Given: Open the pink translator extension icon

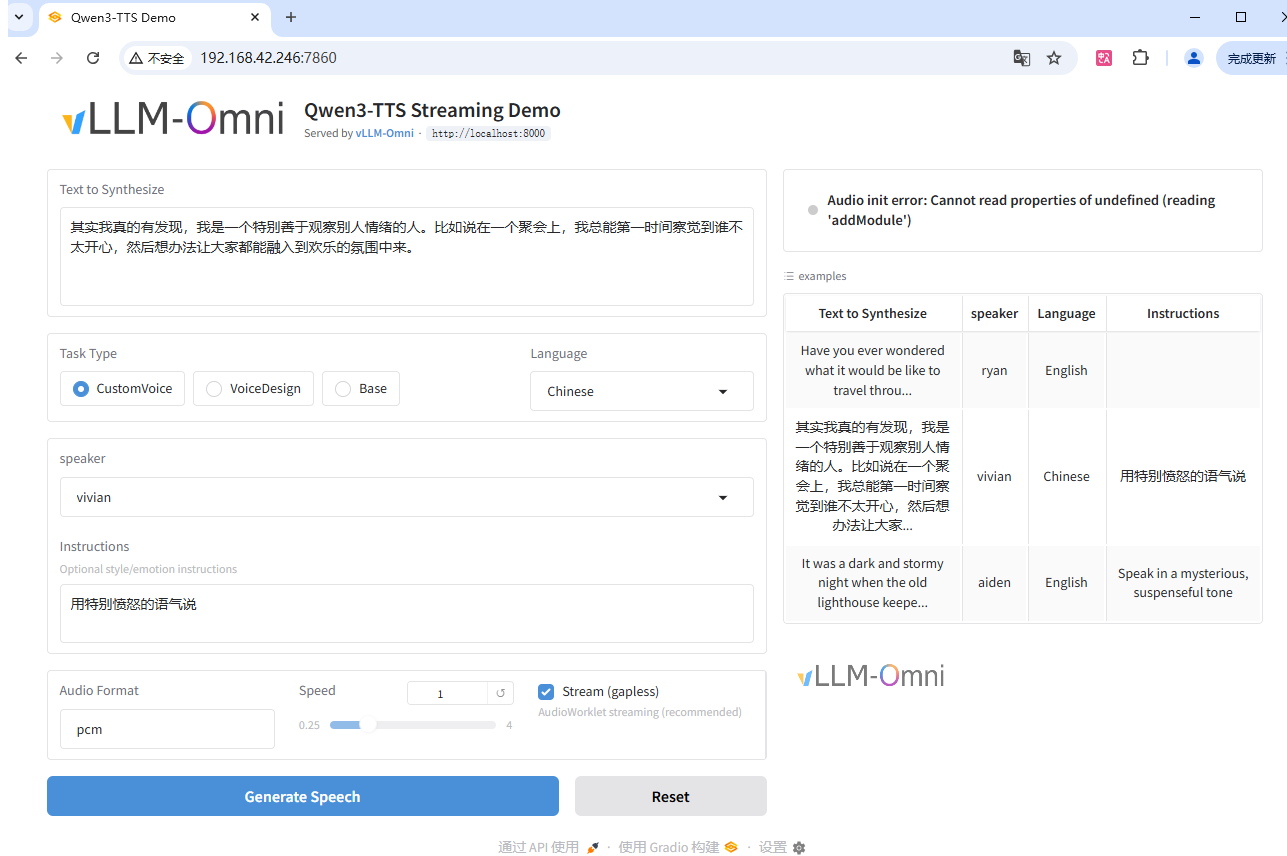Looking at the screenshot, I should (x=1104, y=58).
